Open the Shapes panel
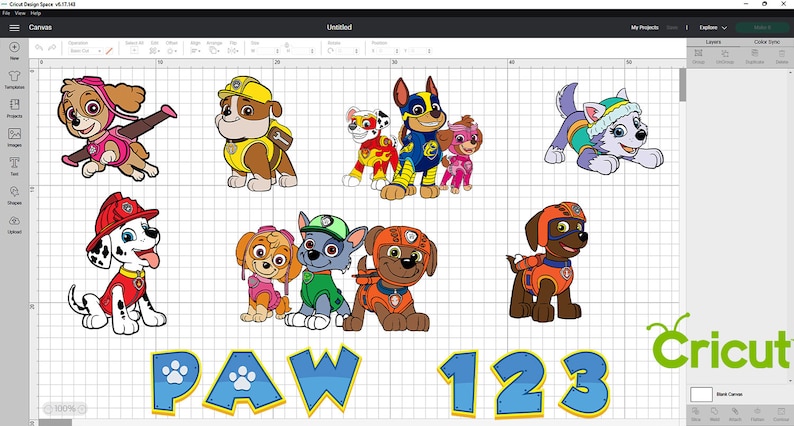The image size is (794, 426). pyautogui.click(x=14, y=195)
